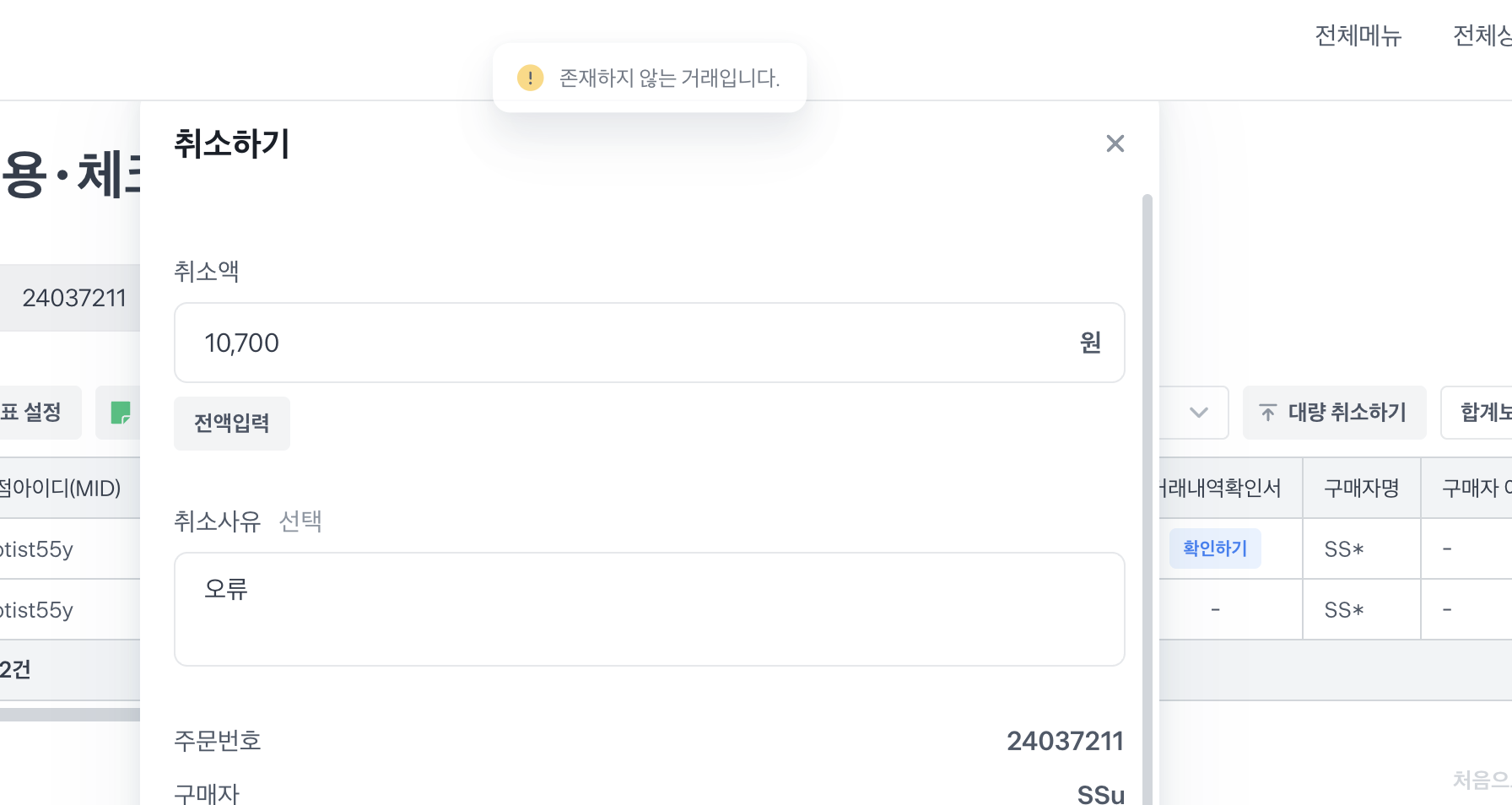Click the green Excel sheet icon

point(121,413)
